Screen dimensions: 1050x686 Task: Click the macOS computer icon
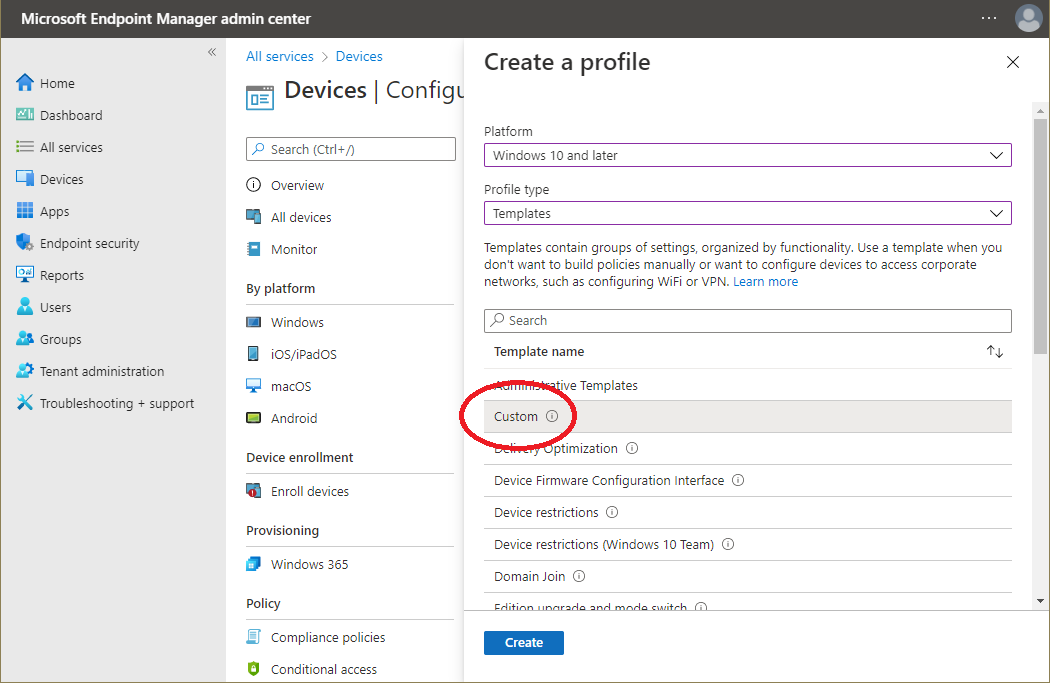tap(253, 386)
